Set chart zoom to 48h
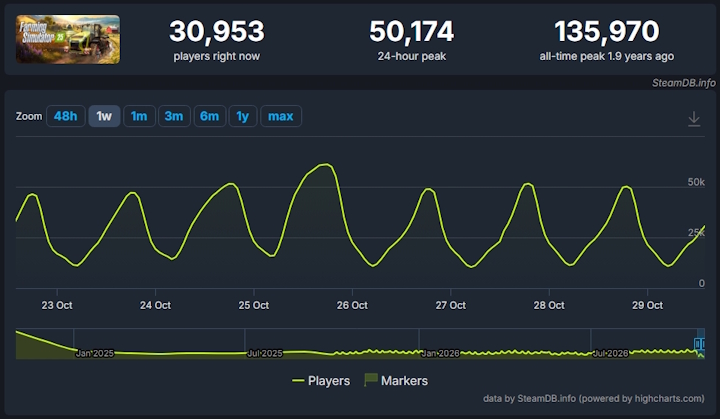The height and width of the screenshot is (419, 720). tap(66, 116)
